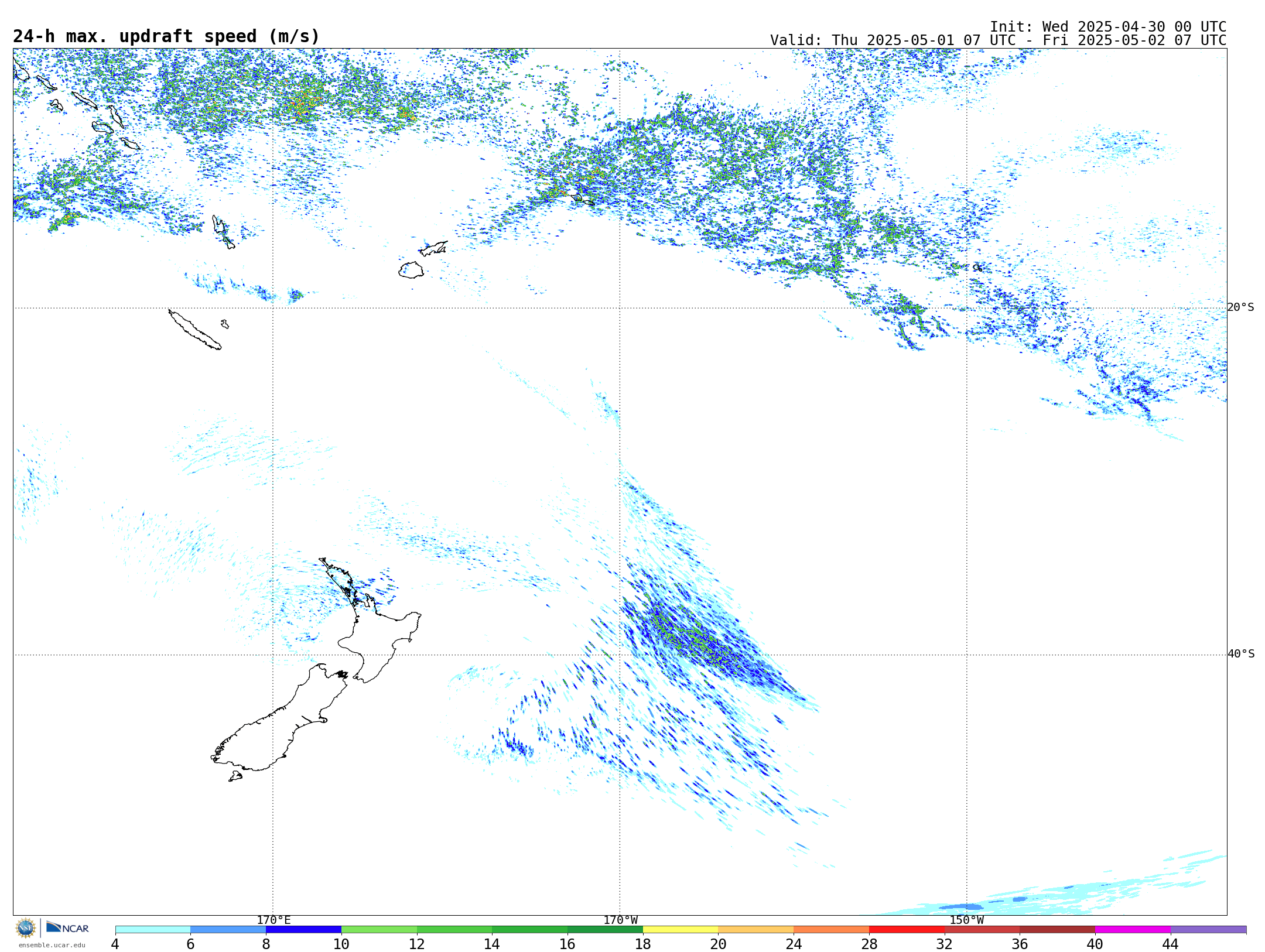Click the bright red 28-32 colorbar segment

[x=907, y=929]
